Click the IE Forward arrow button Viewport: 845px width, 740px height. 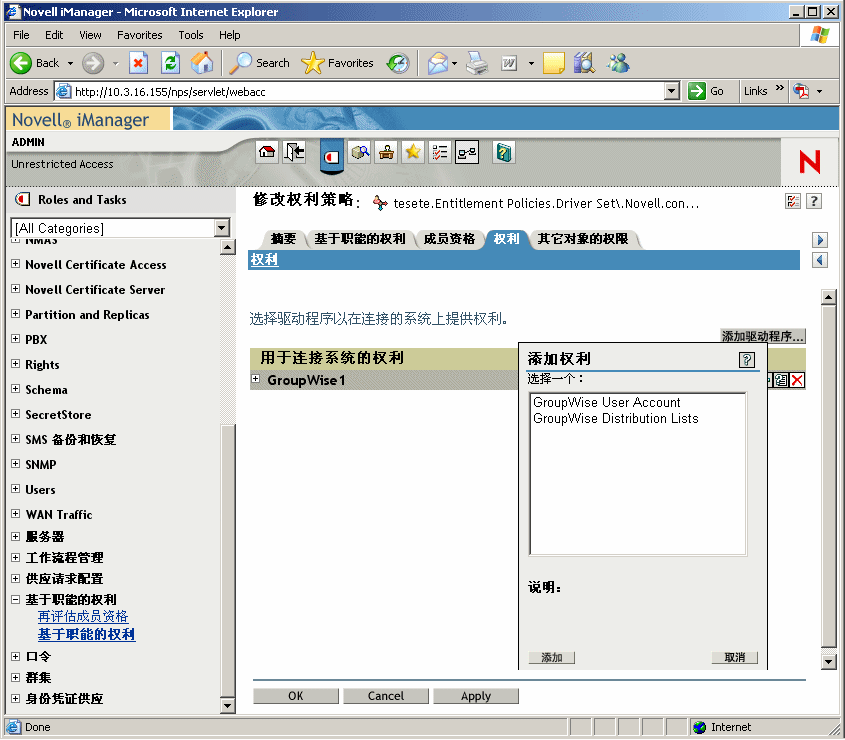coord(93,63)
